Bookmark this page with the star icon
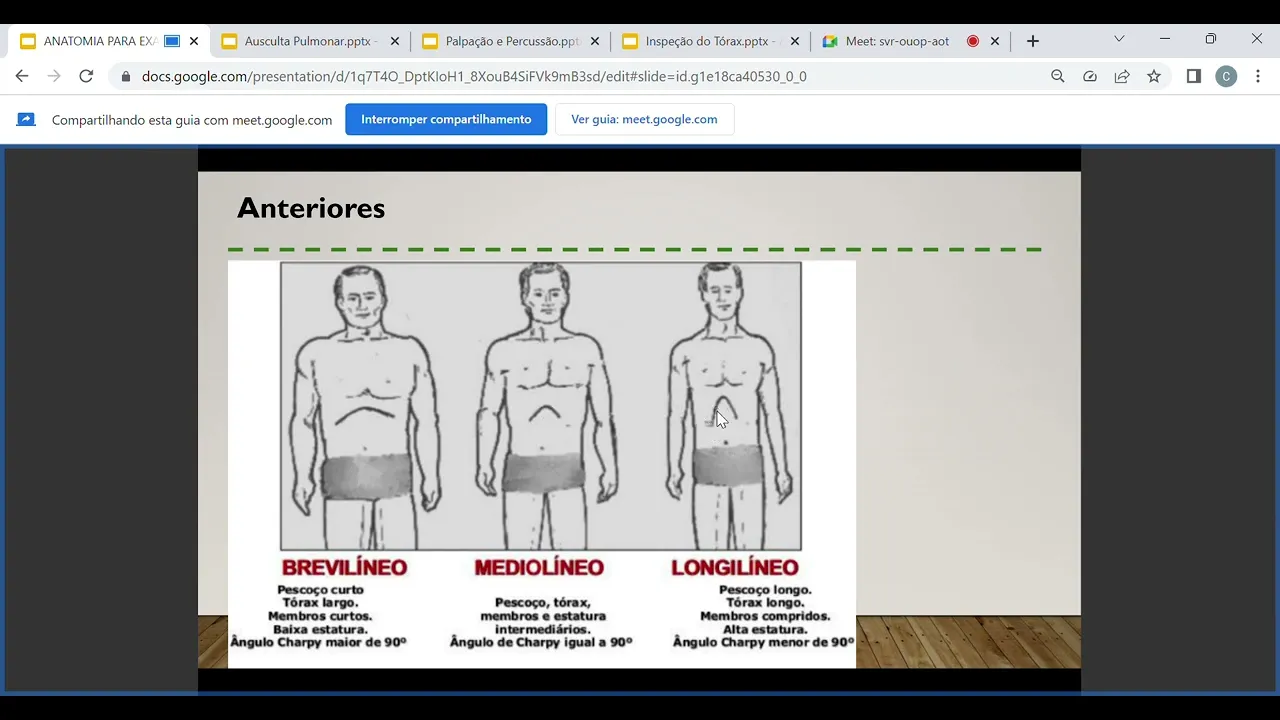Image resolution: width=1280 pixels, height=720 pixels. [x=1154, y=76]
